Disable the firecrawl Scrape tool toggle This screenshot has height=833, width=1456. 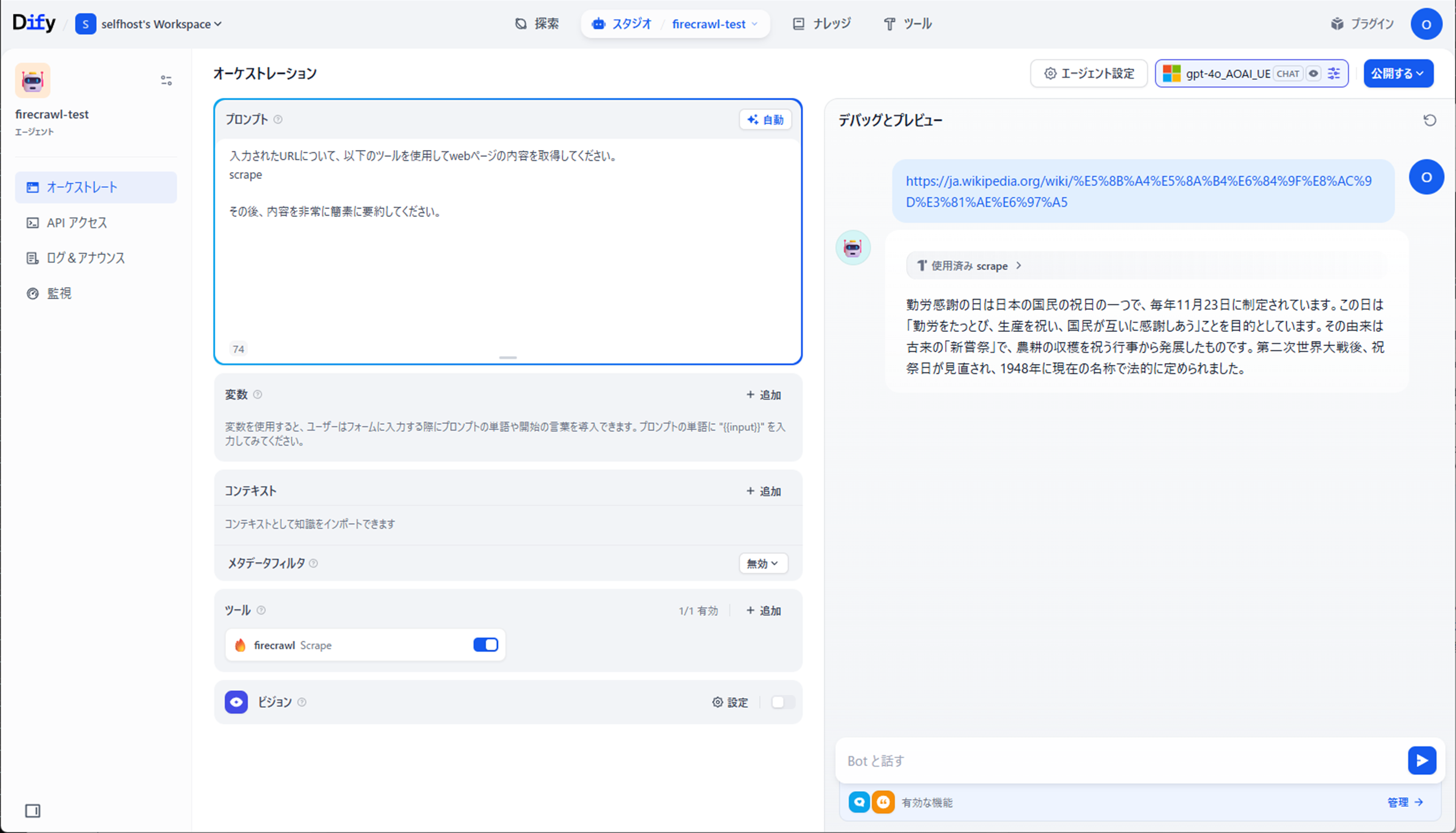pyautogui.click(x=486, y=645)
